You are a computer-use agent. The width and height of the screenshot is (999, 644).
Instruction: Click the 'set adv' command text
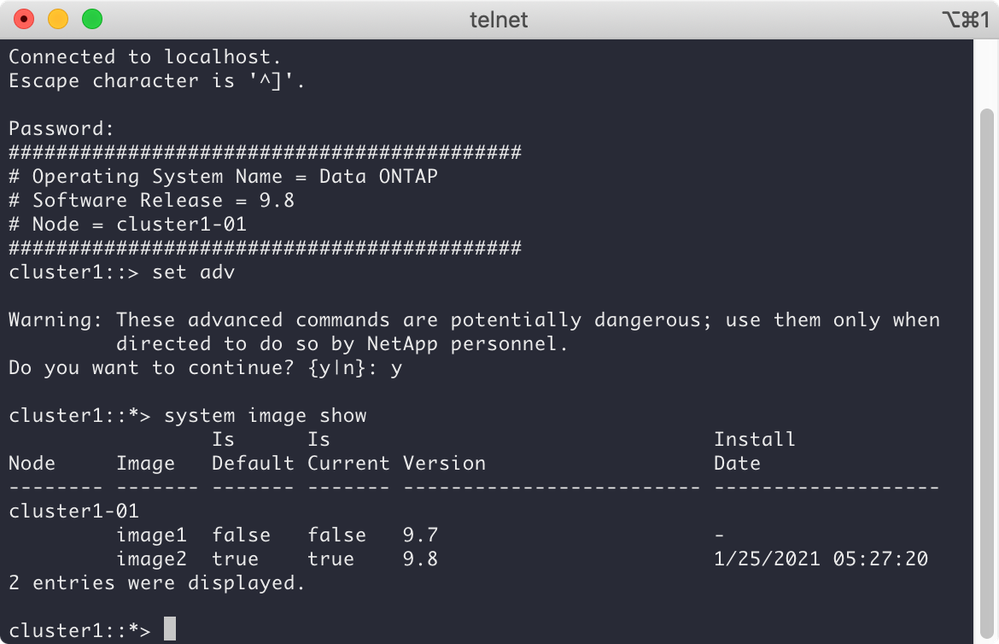point(193,272)
